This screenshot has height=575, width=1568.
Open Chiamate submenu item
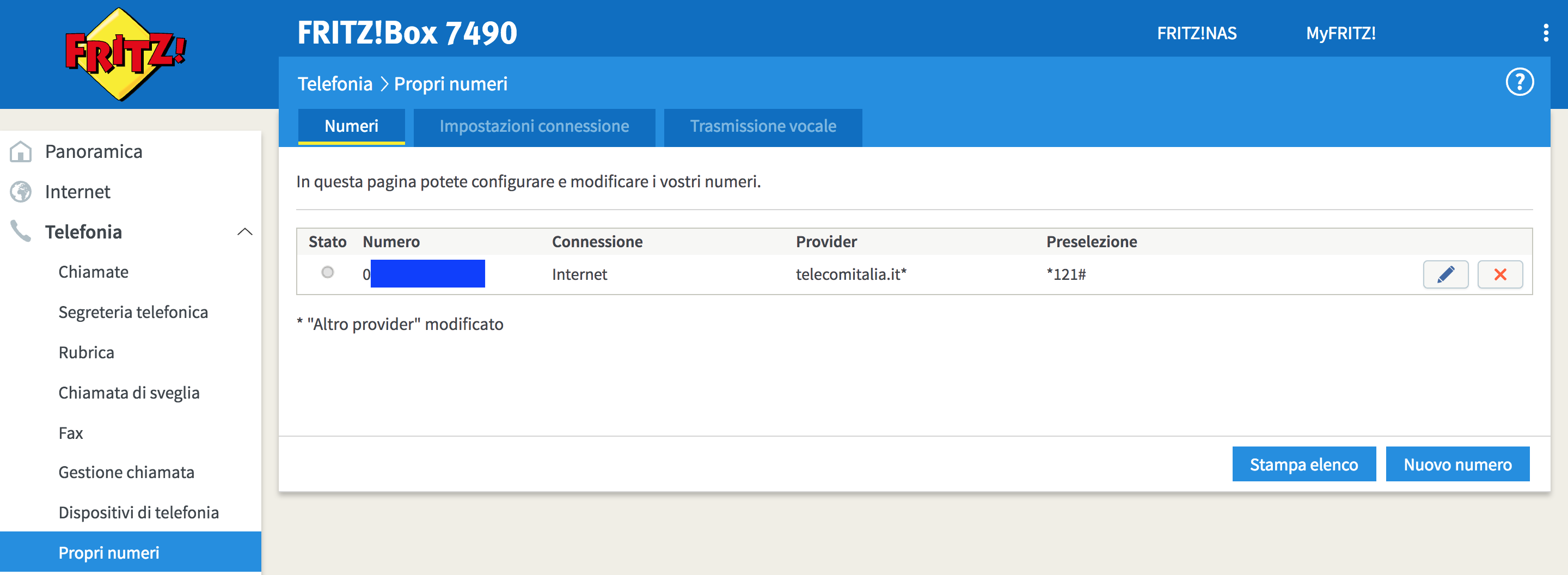94,272
